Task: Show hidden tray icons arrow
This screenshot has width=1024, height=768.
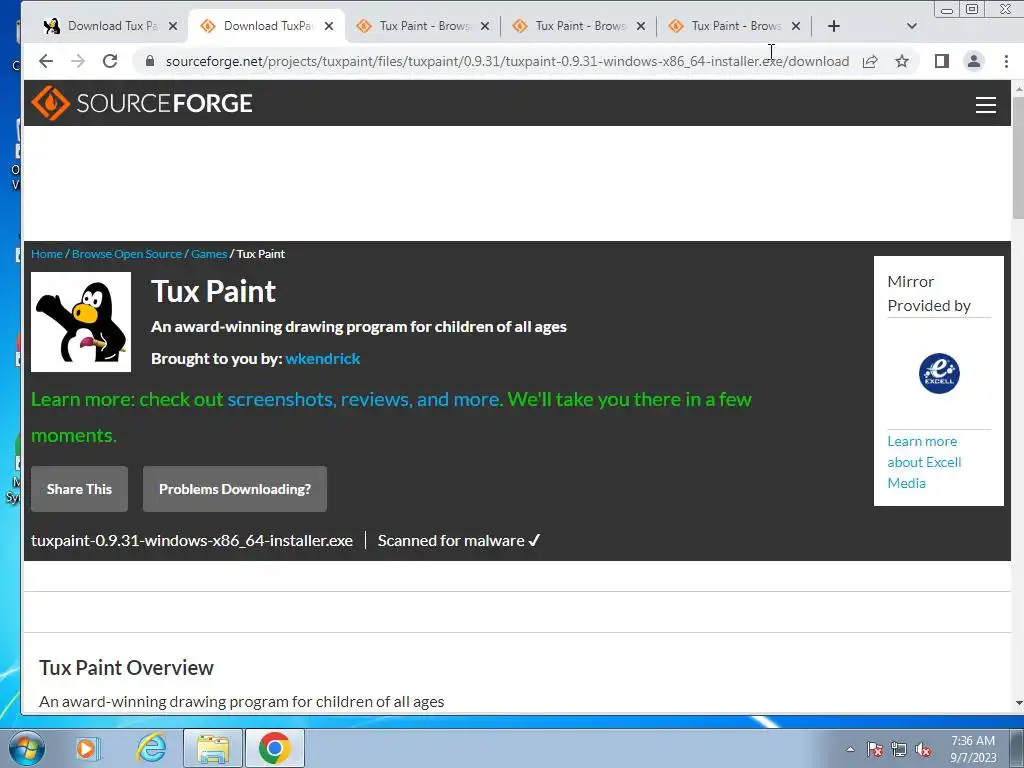Action: (850, 749)
